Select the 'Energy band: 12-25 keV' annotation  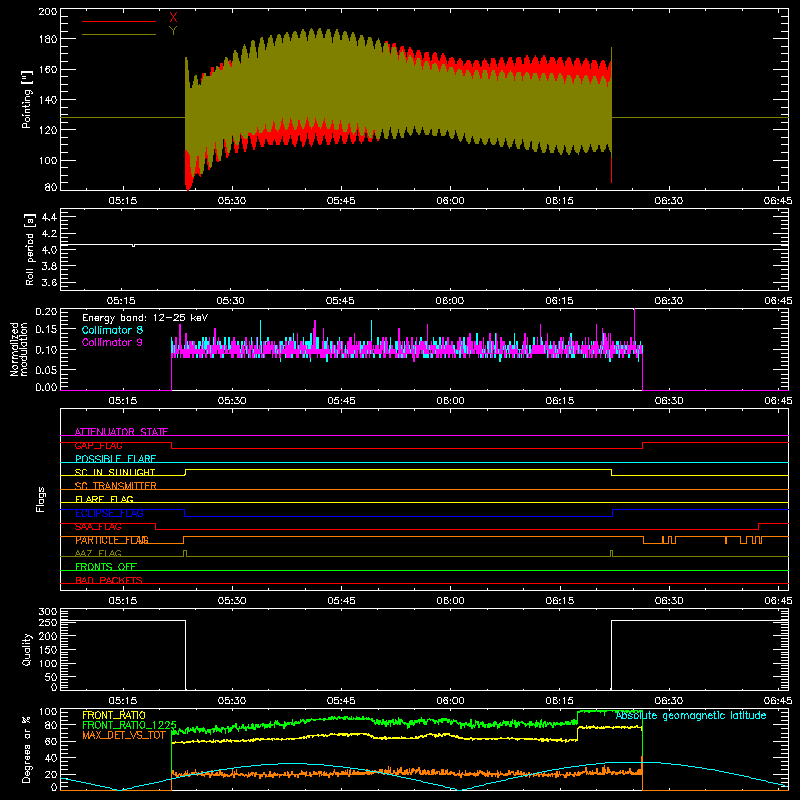coord(145,318)
